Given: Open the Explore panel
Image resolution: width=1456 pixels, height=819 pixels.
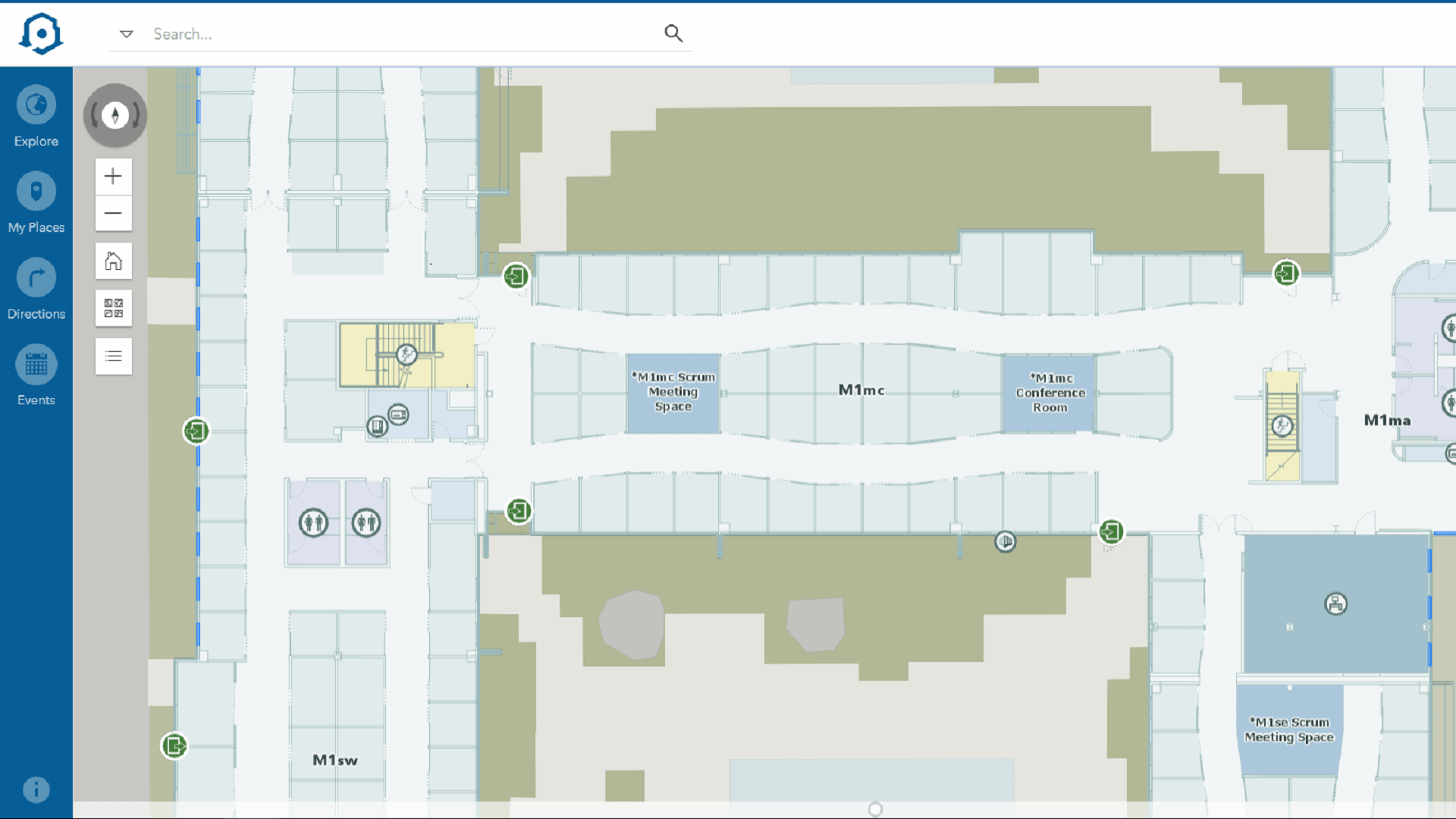Looking at the screenshot, I should [36, 117].
